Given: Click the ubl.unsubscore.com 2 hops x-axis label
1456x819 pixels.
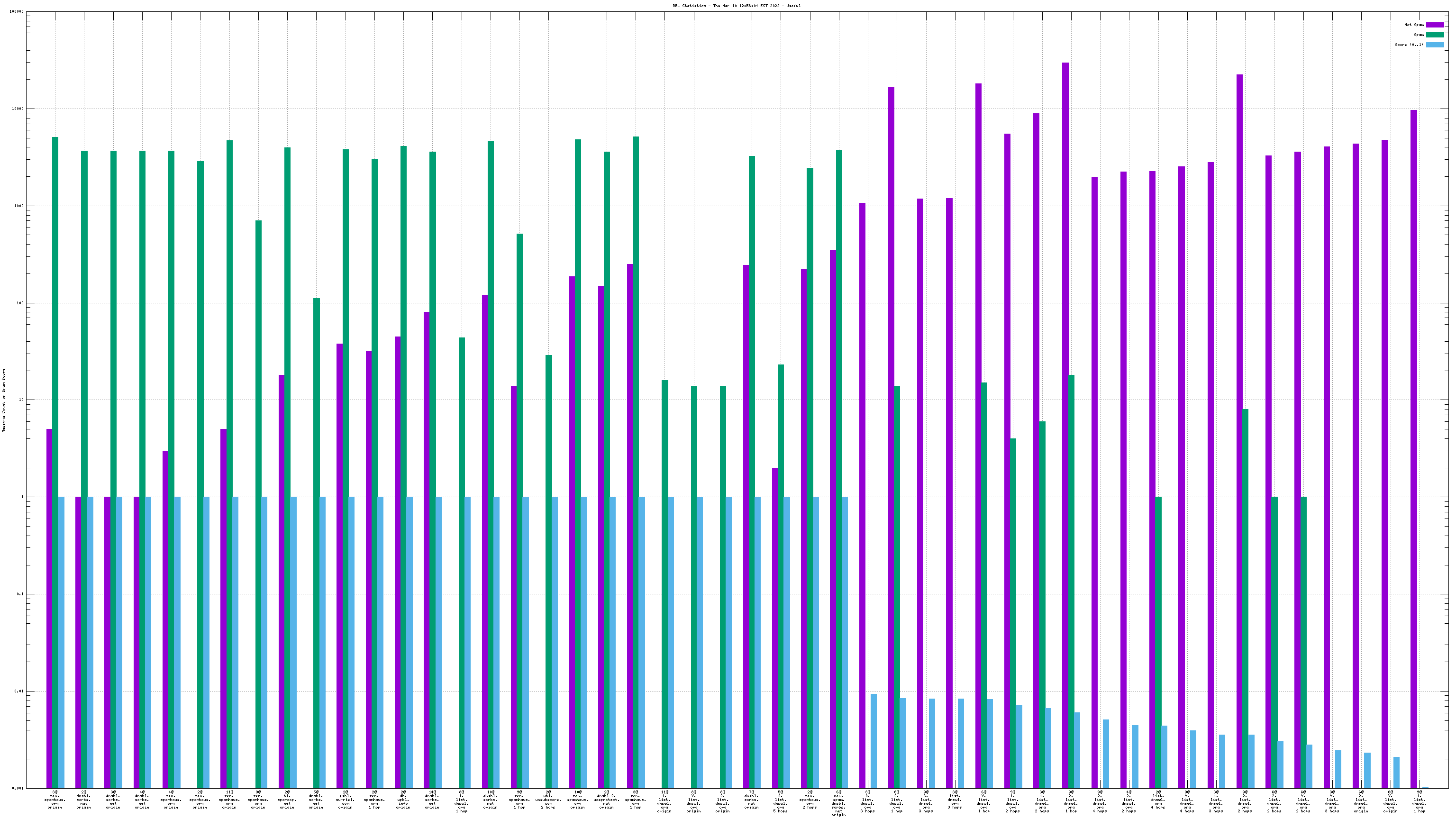Looking at the screenshot, I should tap(548, 800).
